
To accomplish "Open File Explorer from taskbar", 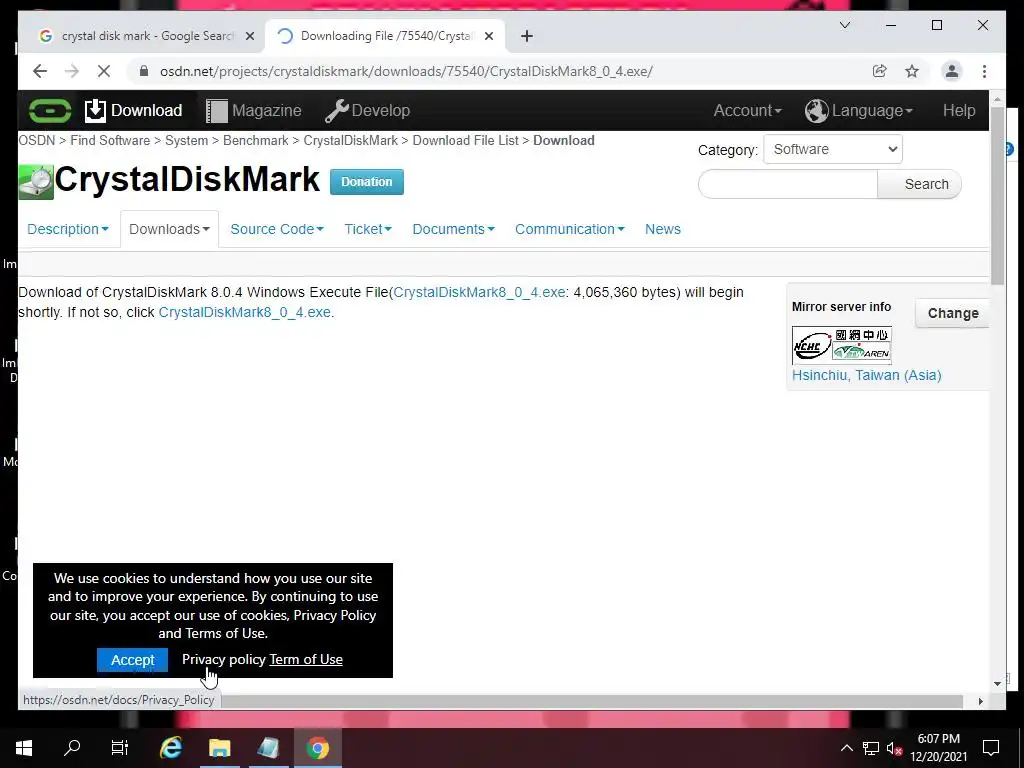I will pyautogui.click(x=219, y=748).
